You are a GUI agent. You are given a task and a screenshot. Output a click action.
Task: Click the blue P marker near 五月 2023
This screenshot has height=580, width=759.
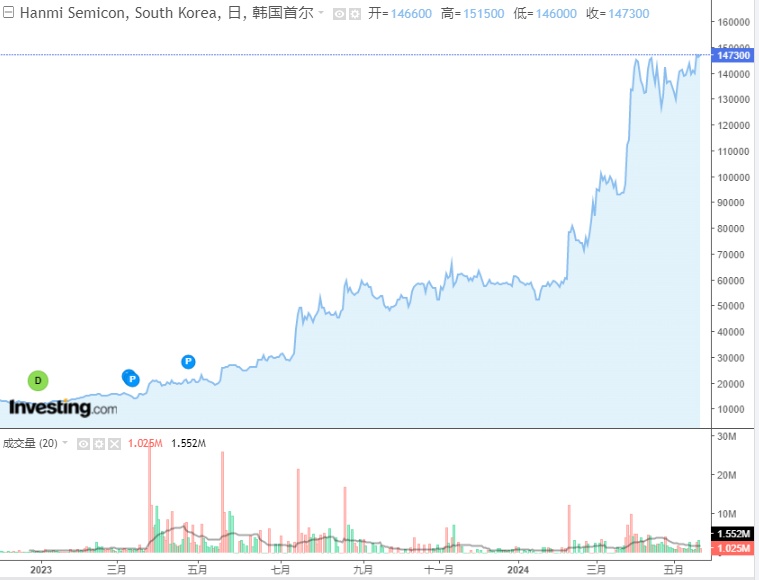pos(188,361)
